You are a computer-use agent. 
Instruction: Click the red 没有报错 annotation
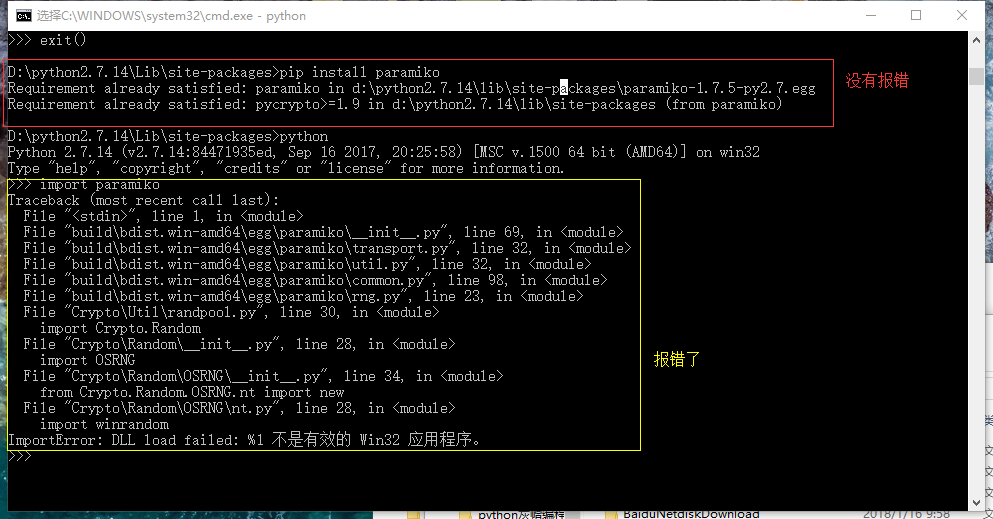click(877, 81)
